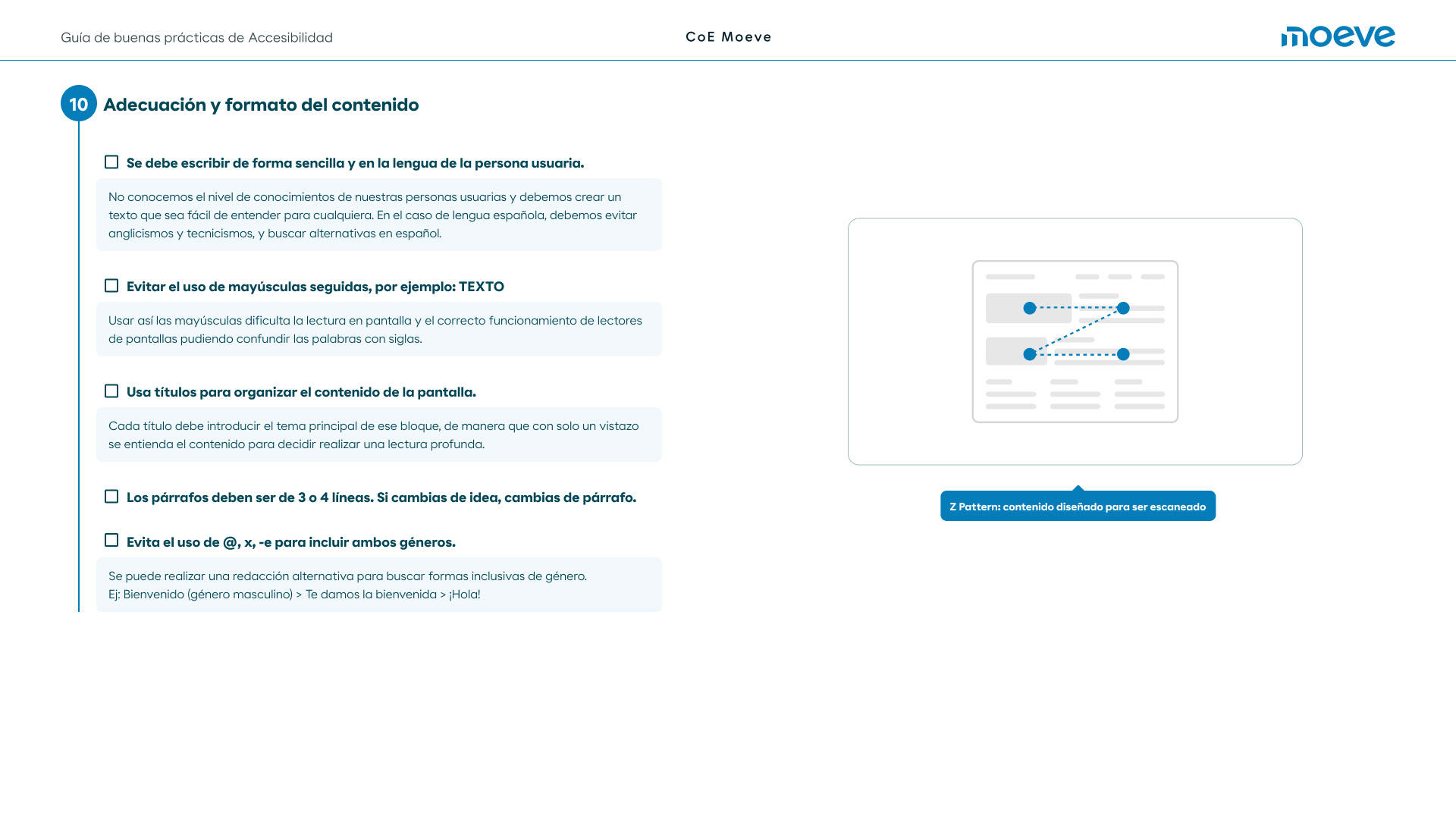Screen dimensions: 1456x819
Task: Click the 'Cada título debe introducir' description box
Action: 378,435
